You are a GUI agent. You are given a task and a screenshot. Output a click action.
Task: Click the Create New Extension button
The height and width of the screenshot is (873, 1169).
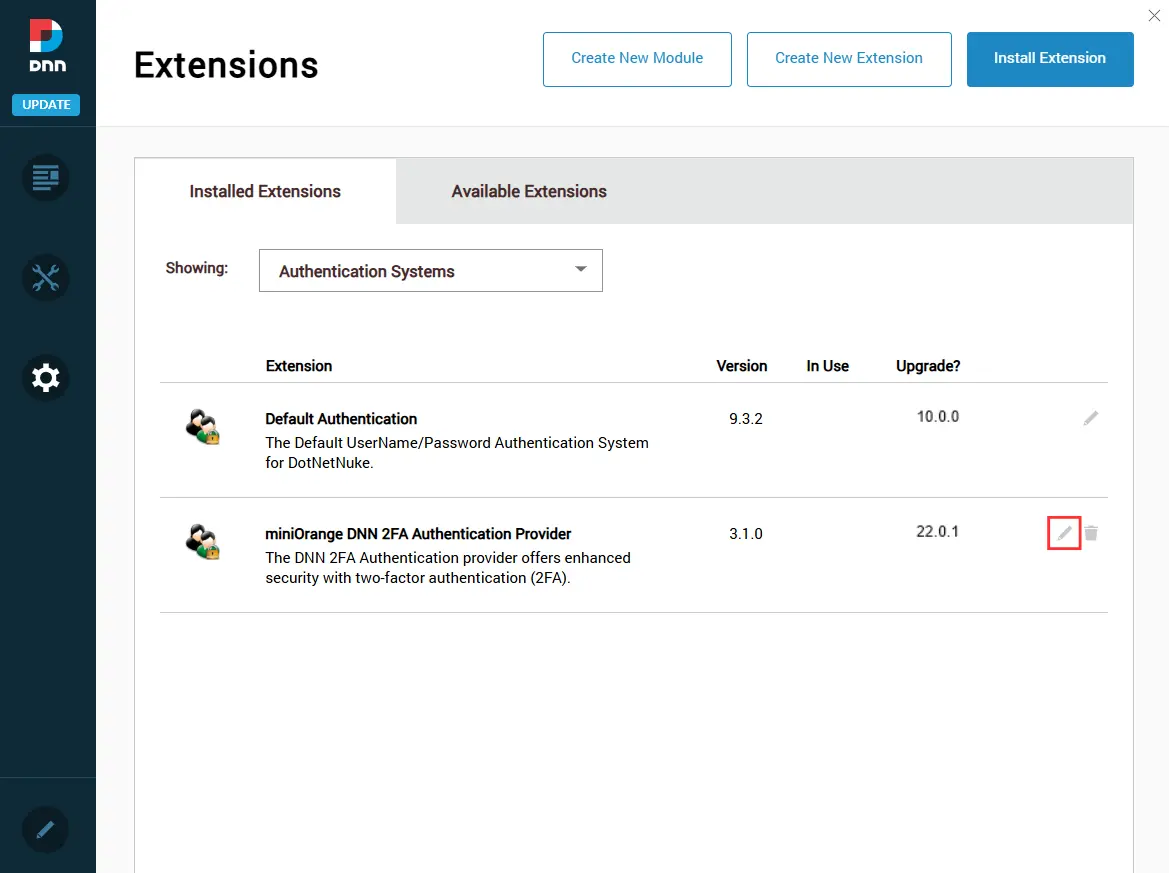pyautogui.click(x=849, y=59)
